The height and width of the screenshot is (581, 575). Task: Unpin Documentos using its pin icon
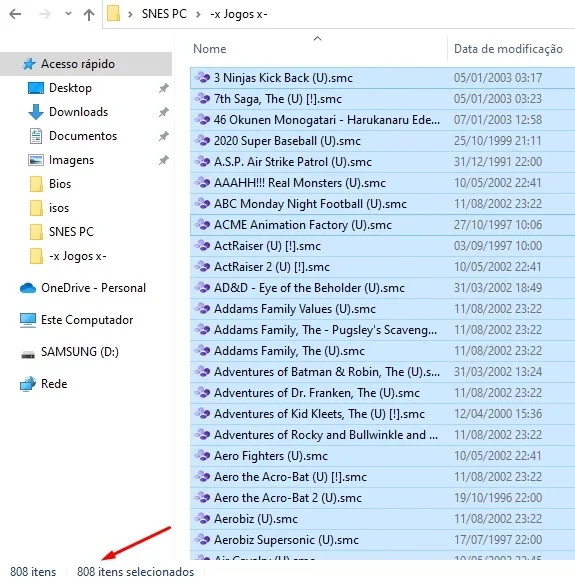[x=163, y=136]
